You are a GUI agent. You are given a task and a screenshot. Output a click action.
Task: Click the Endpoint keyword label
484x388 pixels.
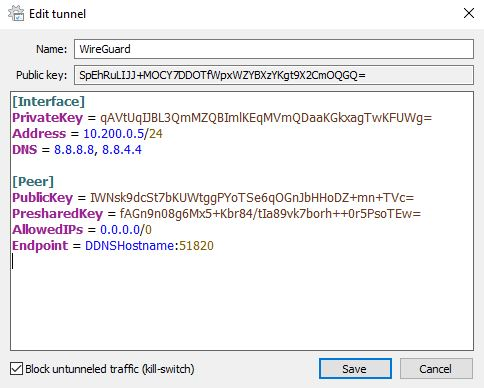(40, 246)
